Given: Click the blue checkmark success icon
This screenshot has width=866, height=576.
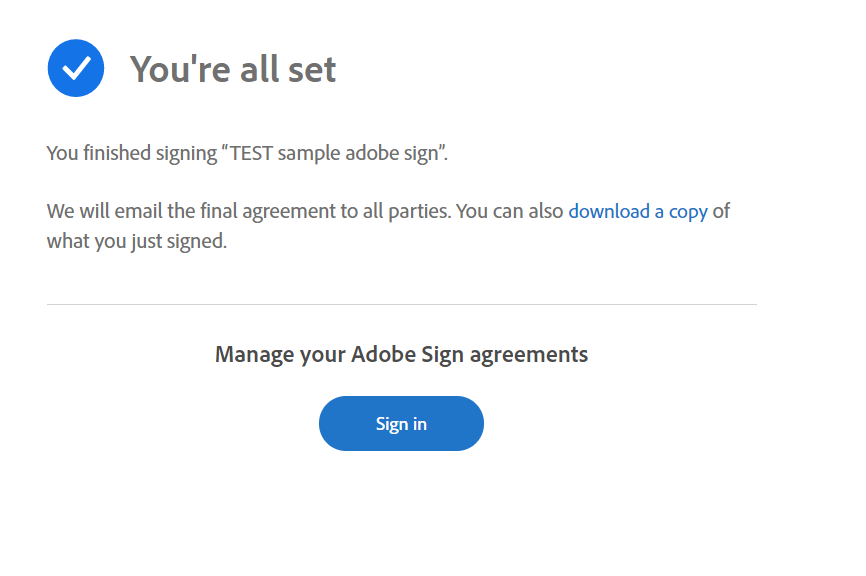Looking at the screenshot, I should pos(76,68).
